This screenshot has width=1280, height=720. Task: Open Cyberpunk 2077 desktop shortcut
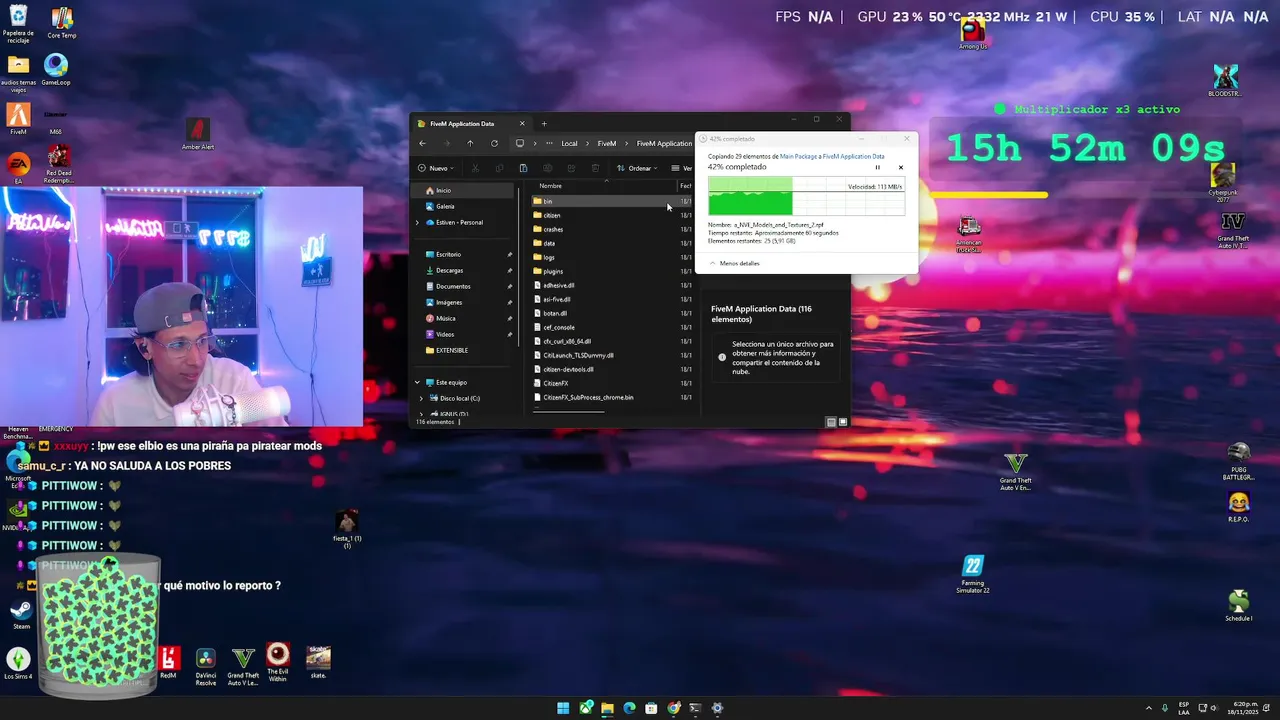coord(1223,181)
